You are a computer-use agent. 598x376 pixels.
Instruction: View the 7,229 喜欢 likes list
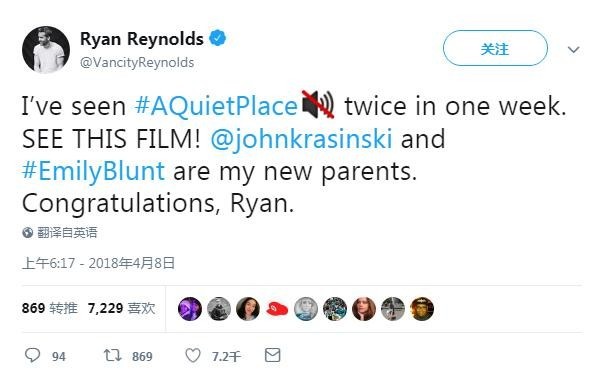[x=121, y=308]
